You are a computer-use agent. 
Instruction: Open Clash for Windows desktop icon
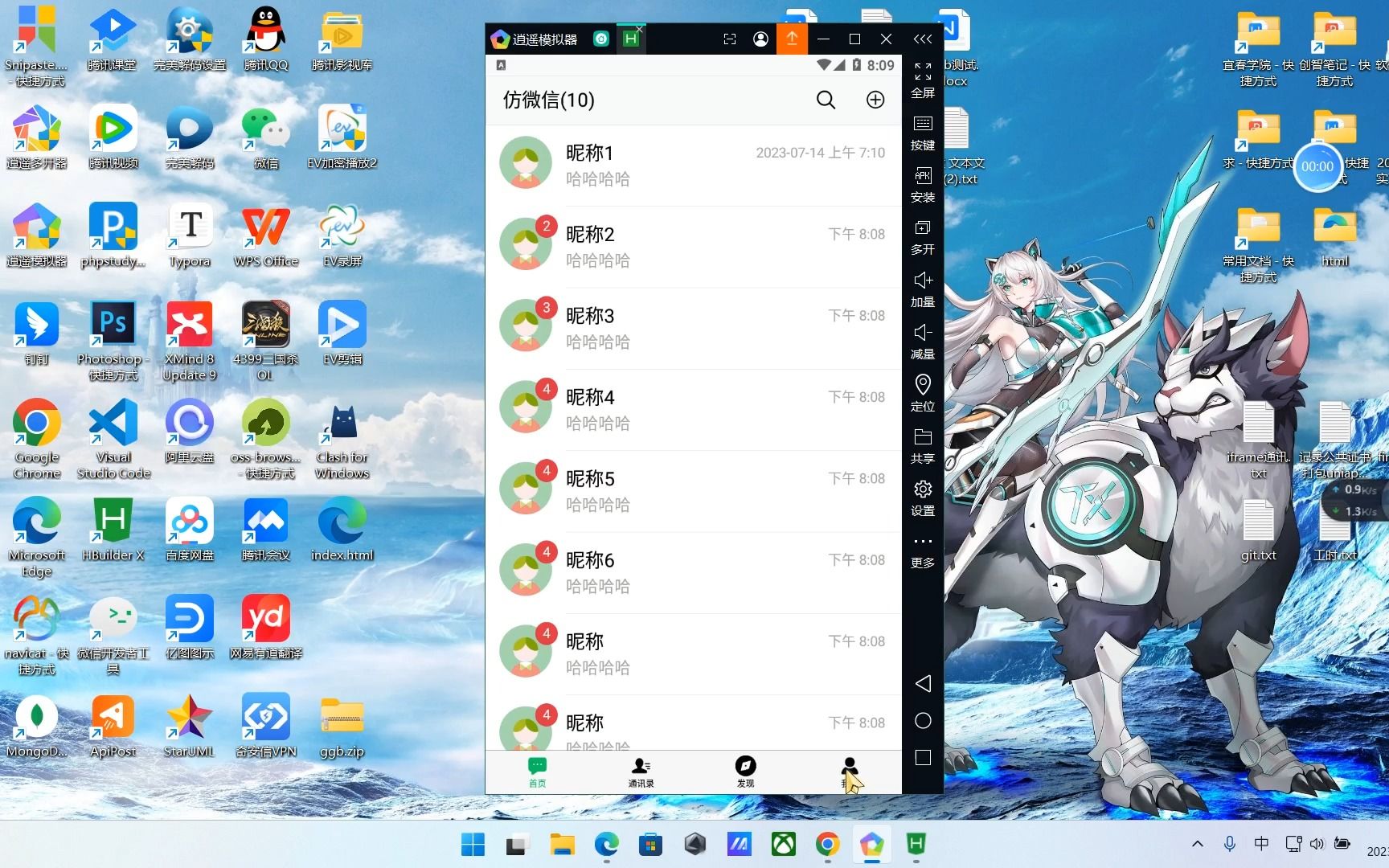(x=342, y=440)
